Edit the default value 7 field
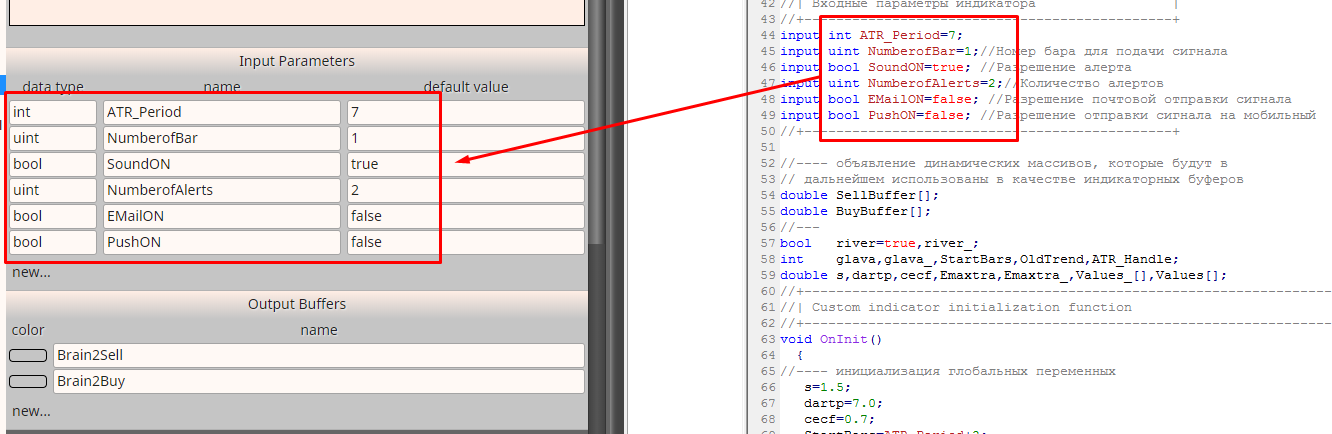1332x434 pixels. [465, 112]
